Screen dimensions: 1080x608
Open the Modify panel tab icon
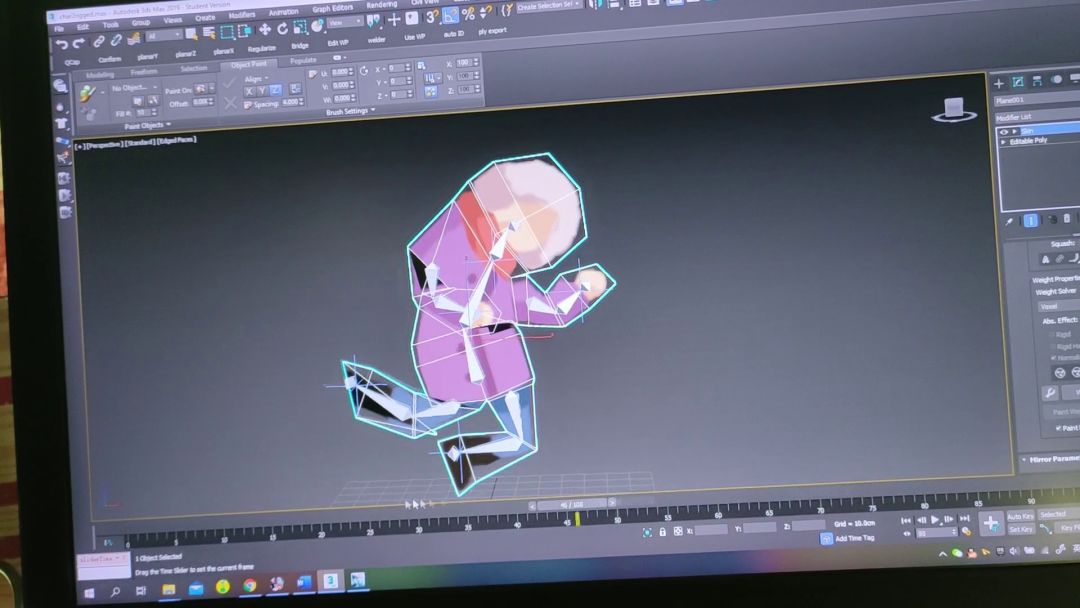[1017, 82]
